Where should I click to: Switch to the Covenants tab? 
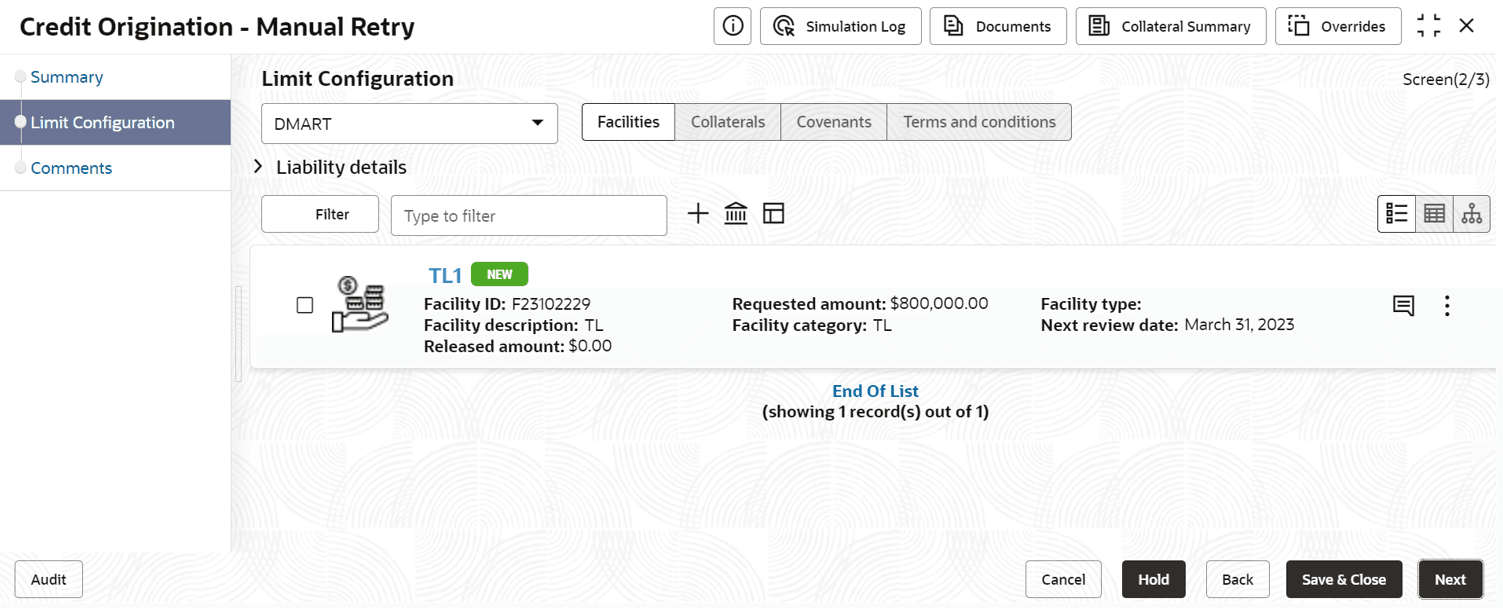click(834, 122)
